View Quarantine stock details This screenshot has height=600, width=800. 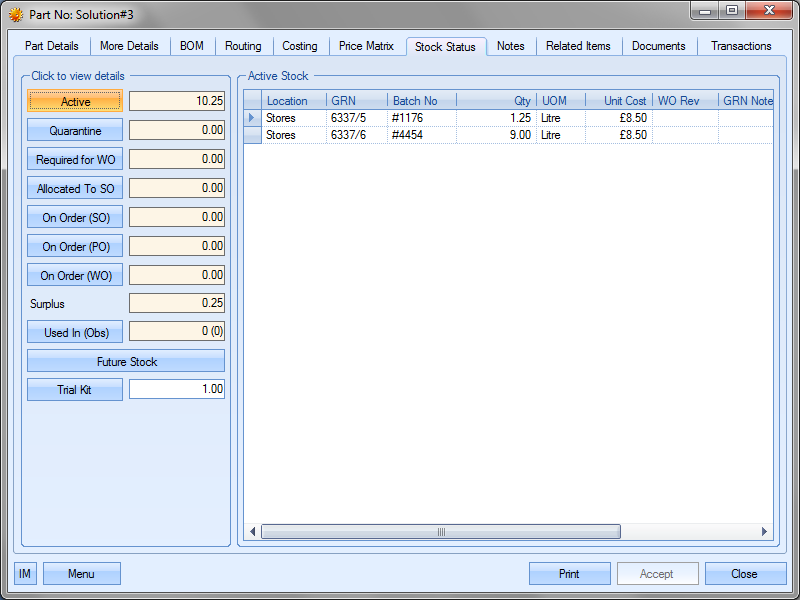pos(75,131)
